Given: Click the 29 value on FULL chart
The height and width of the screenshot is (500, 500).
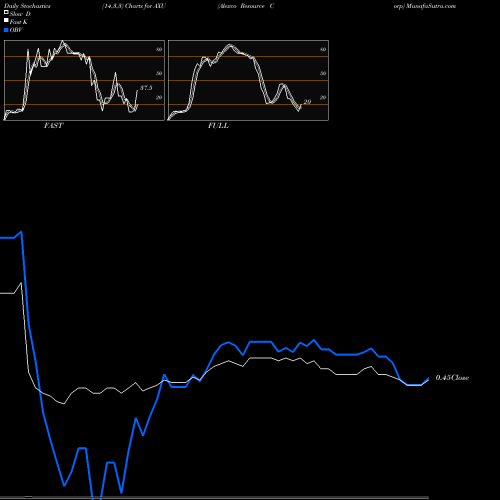Looking at the screenshot, I should [x=307, y=102].
